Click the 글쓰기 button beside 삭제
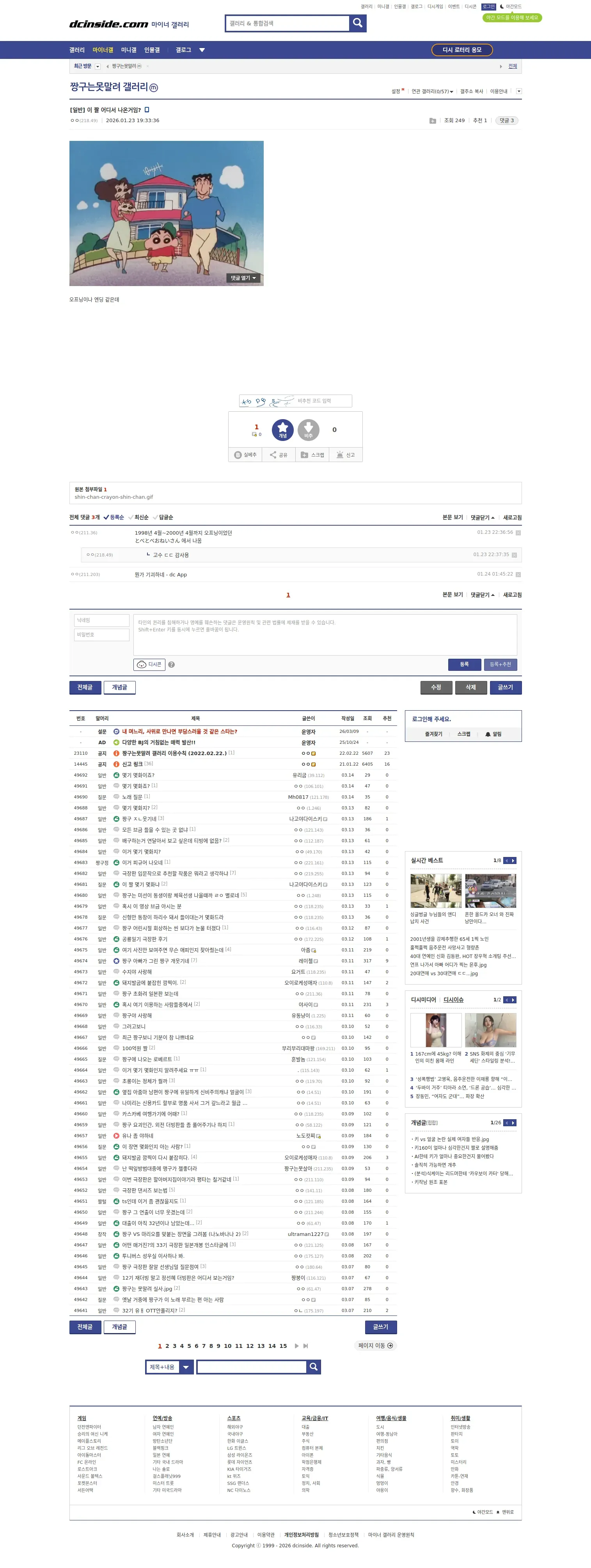Image resolution: width=591 pixels, height=1568 pixels. pos(506,687)
